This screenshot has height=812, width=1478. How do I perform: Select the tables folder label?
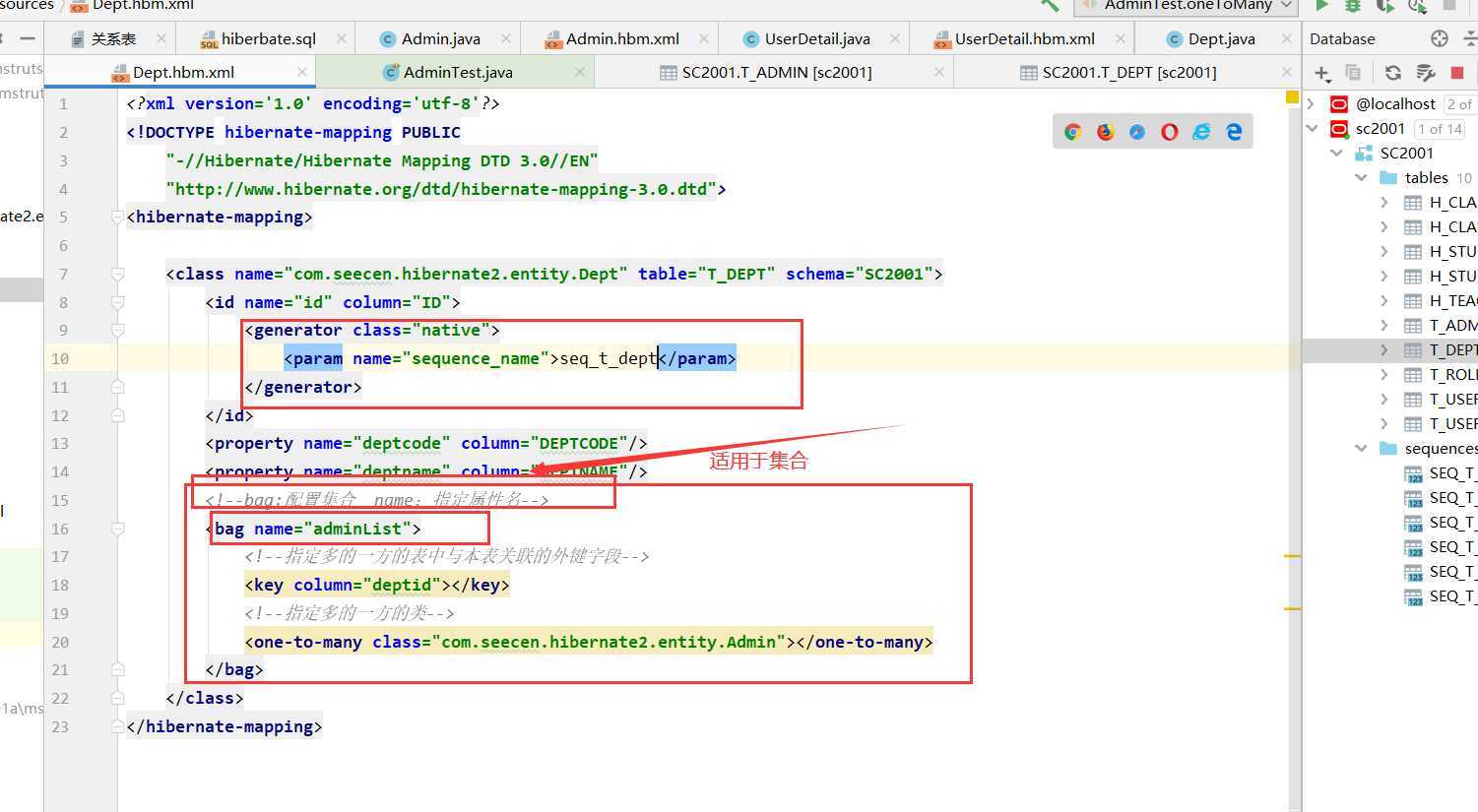click(x=1426, y=178)
